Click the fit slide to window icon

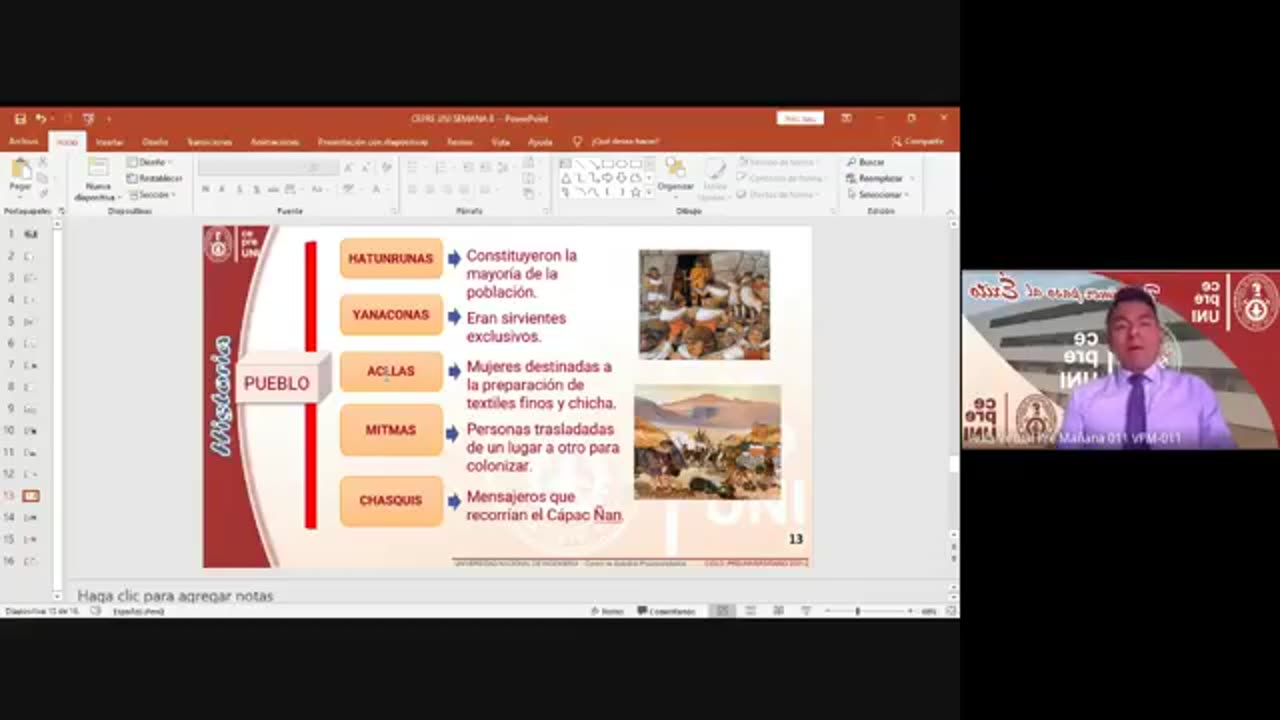pos(951,611)
